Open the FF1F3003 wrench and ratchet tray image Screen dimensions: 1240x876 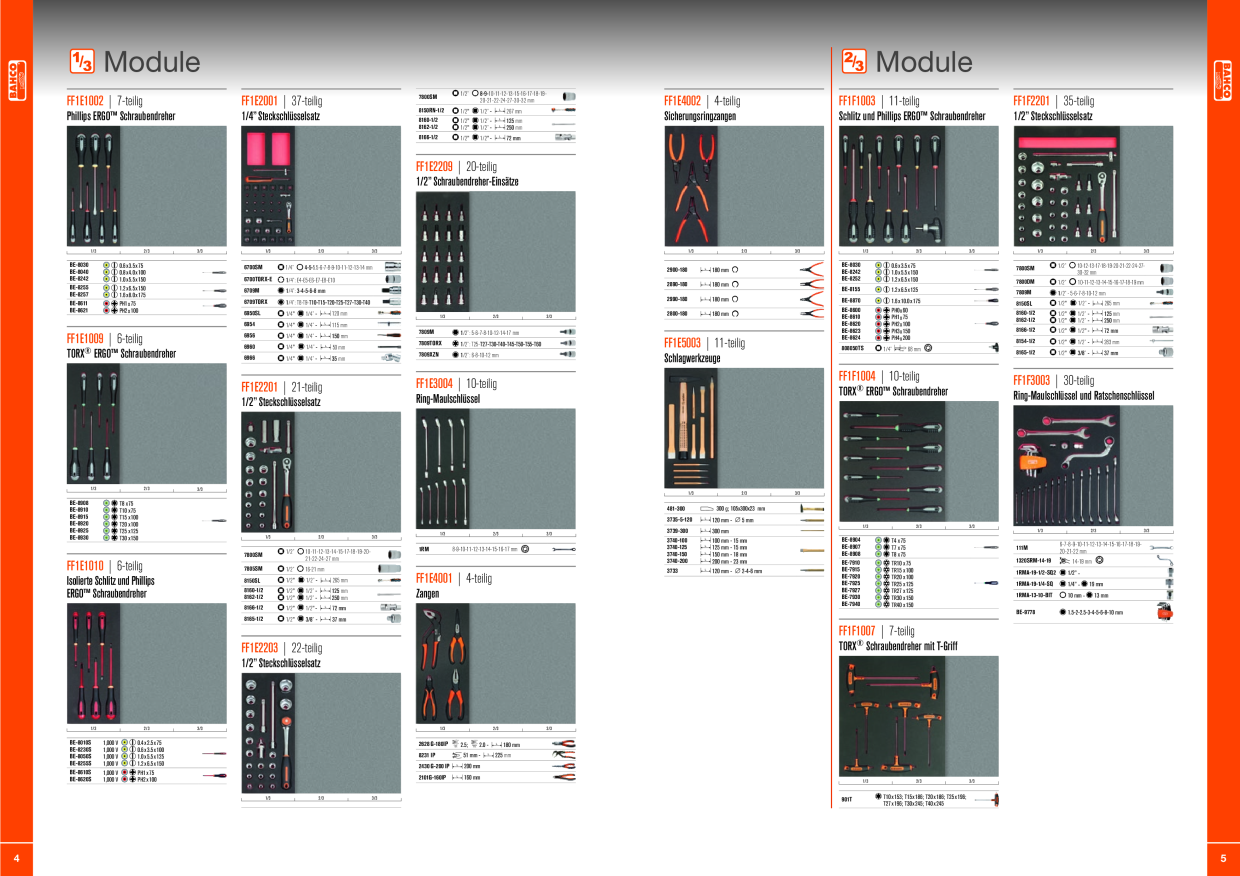(1093, 465)
